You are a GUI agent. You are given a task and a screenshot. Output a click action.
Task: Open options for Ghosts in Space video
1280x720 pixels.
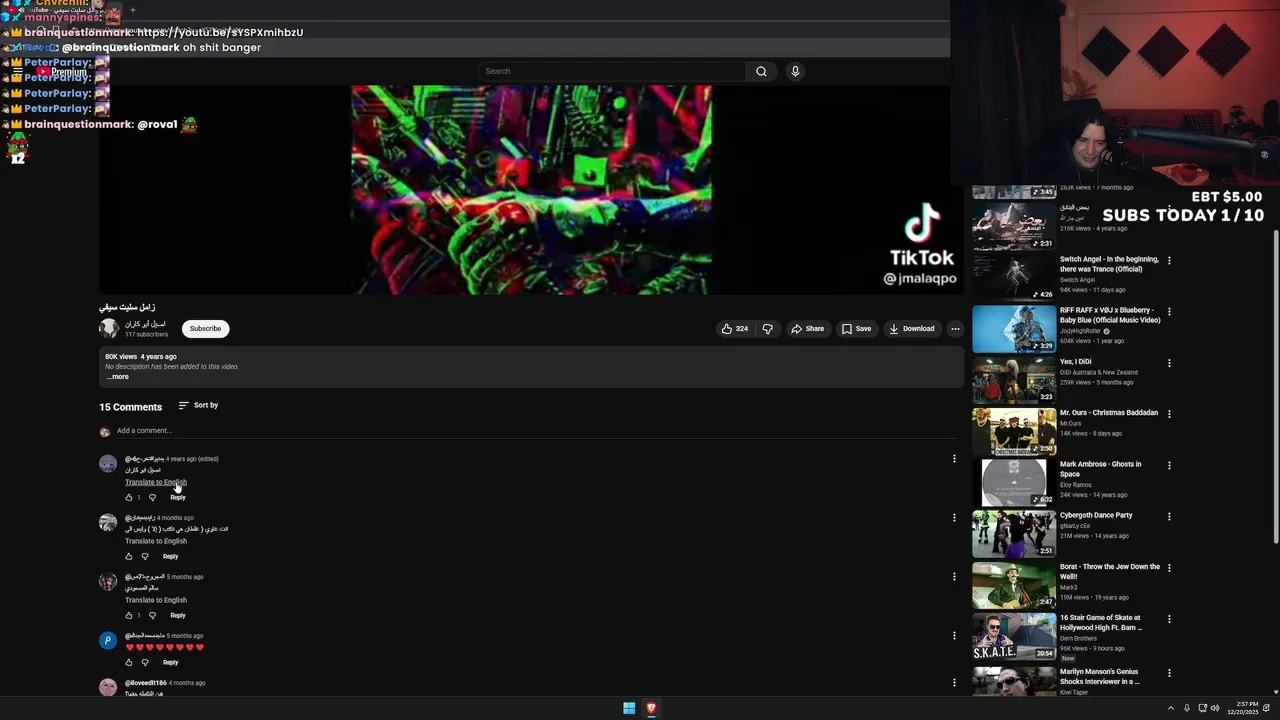pos(1169,465)
